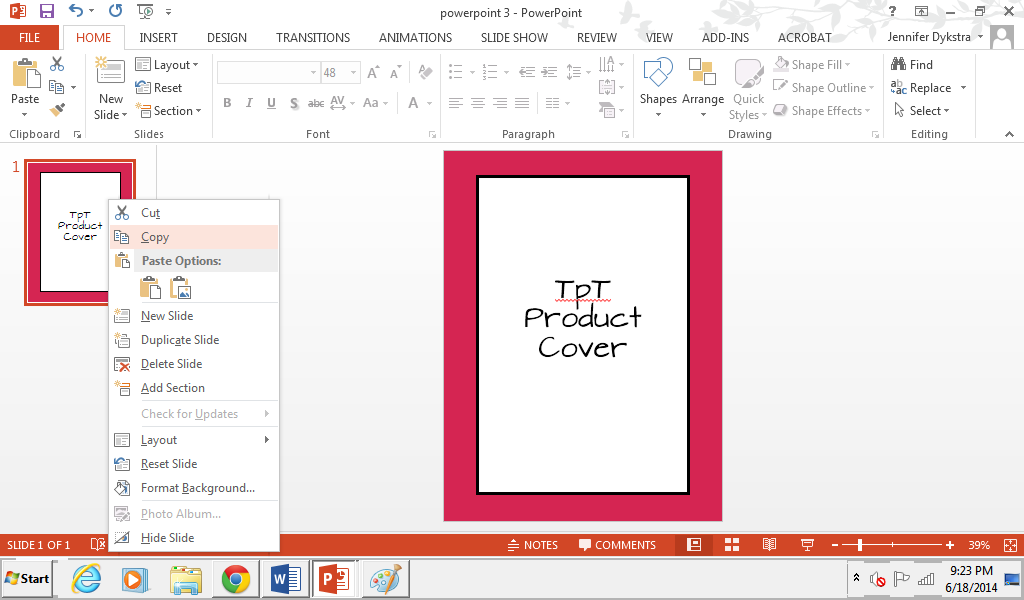Click spell check icon in status bar

tap(97, 545)
